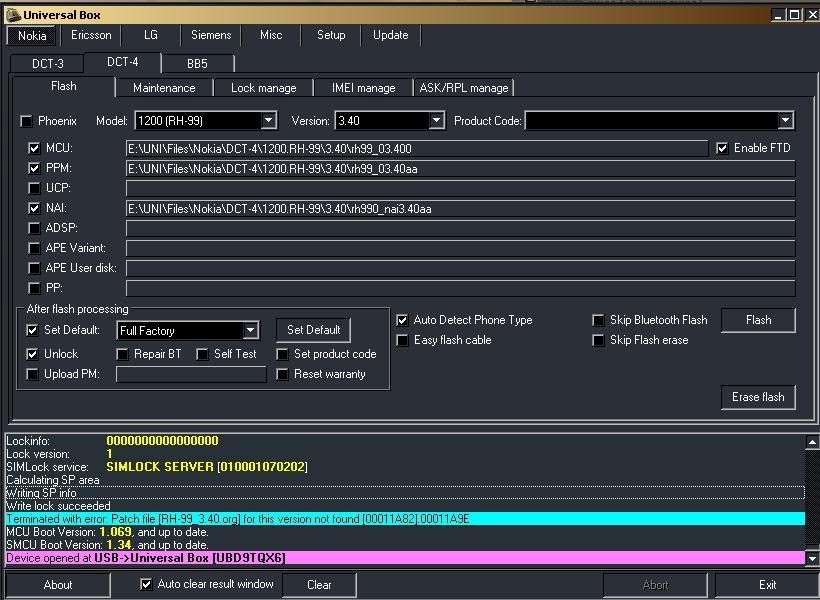The width and height of the screenshot is (820, 600).
Task: Select the Flash sub-tab
Action: 64,86
